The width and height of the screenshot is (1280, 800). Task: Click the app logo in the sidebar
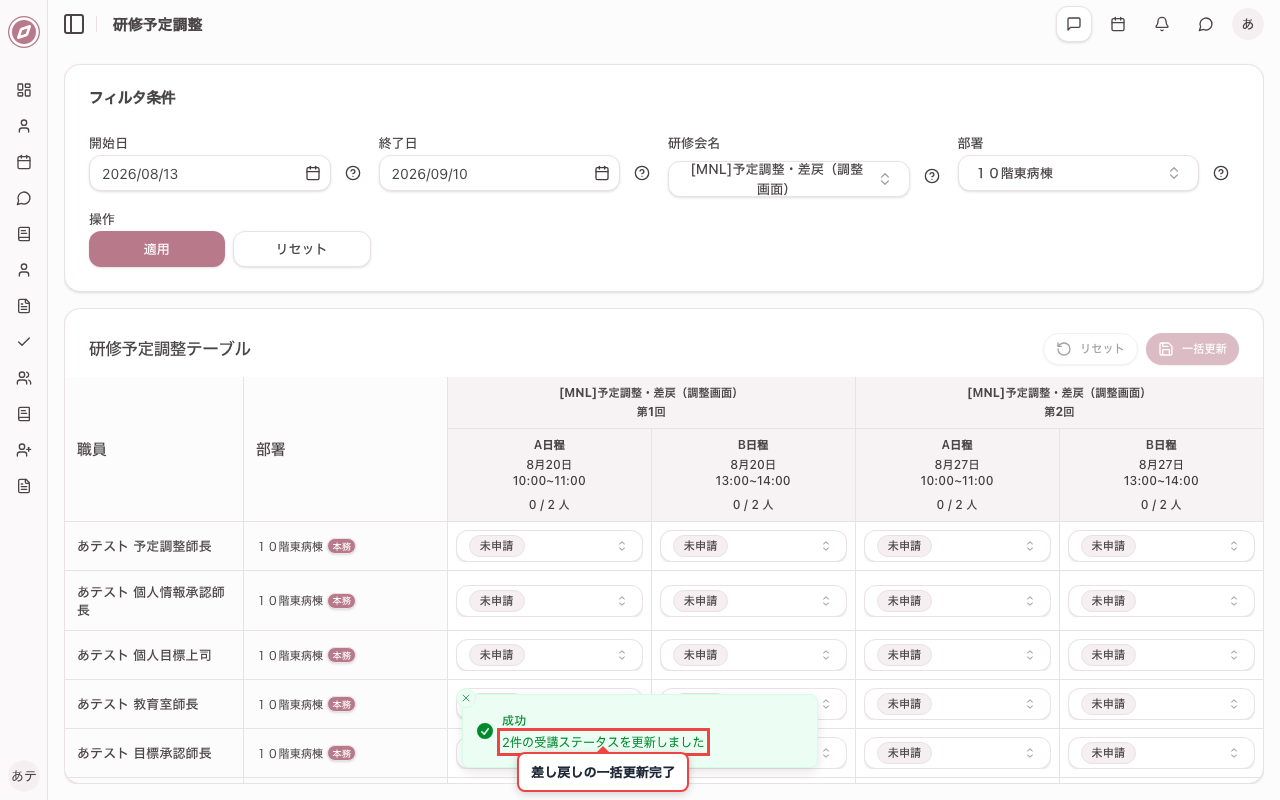pos(24,32)
